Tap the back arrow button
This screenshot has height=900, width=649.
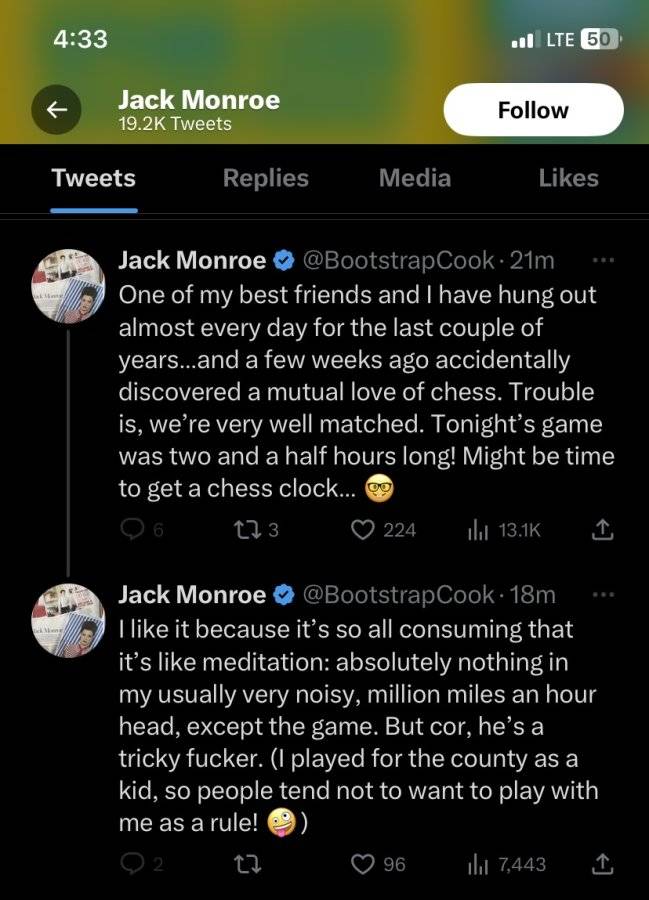pyautogui.click(x=56, y=110)
